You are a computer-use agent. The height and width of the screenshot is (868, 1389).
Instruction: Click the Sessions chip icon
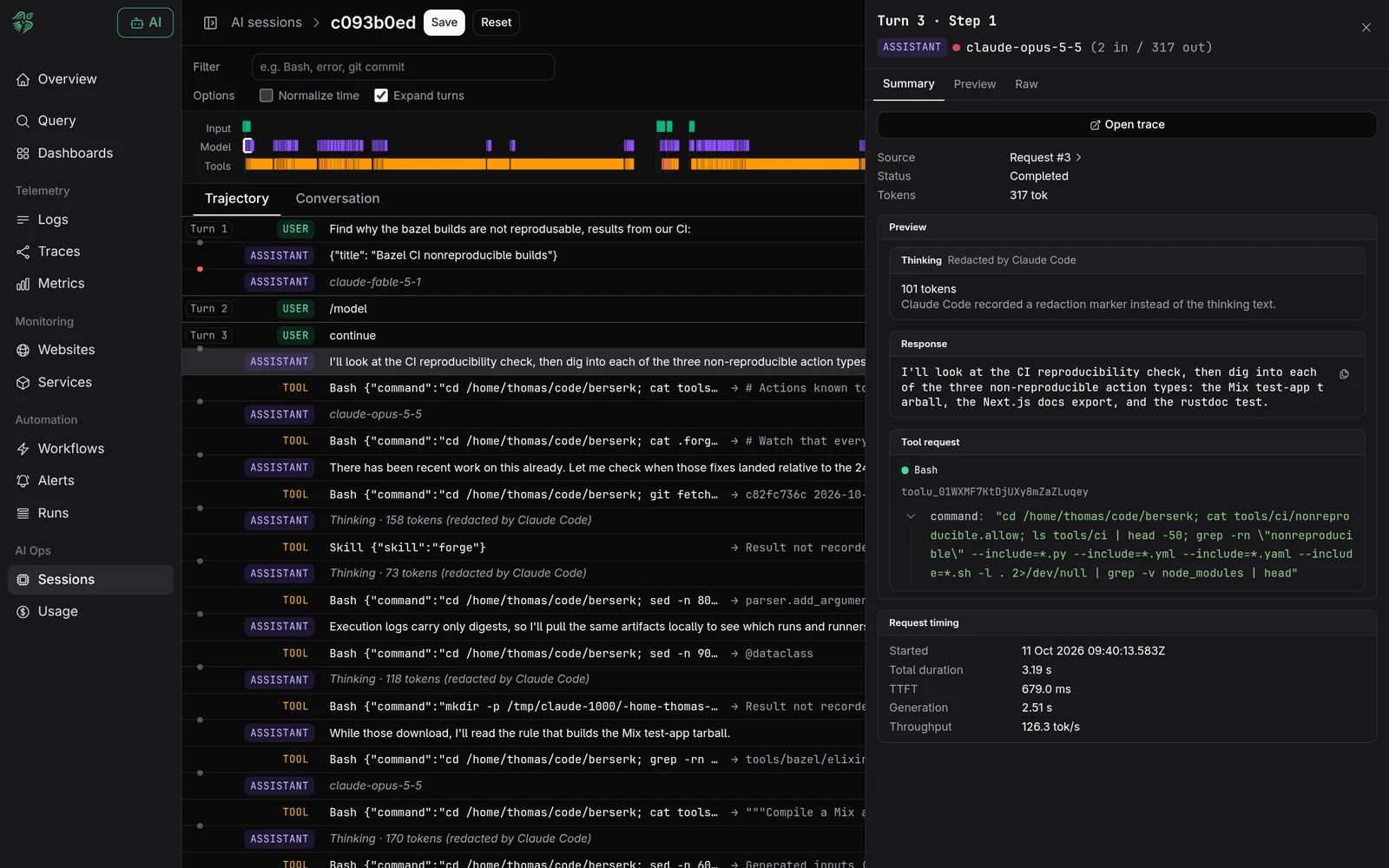(23, 580)
